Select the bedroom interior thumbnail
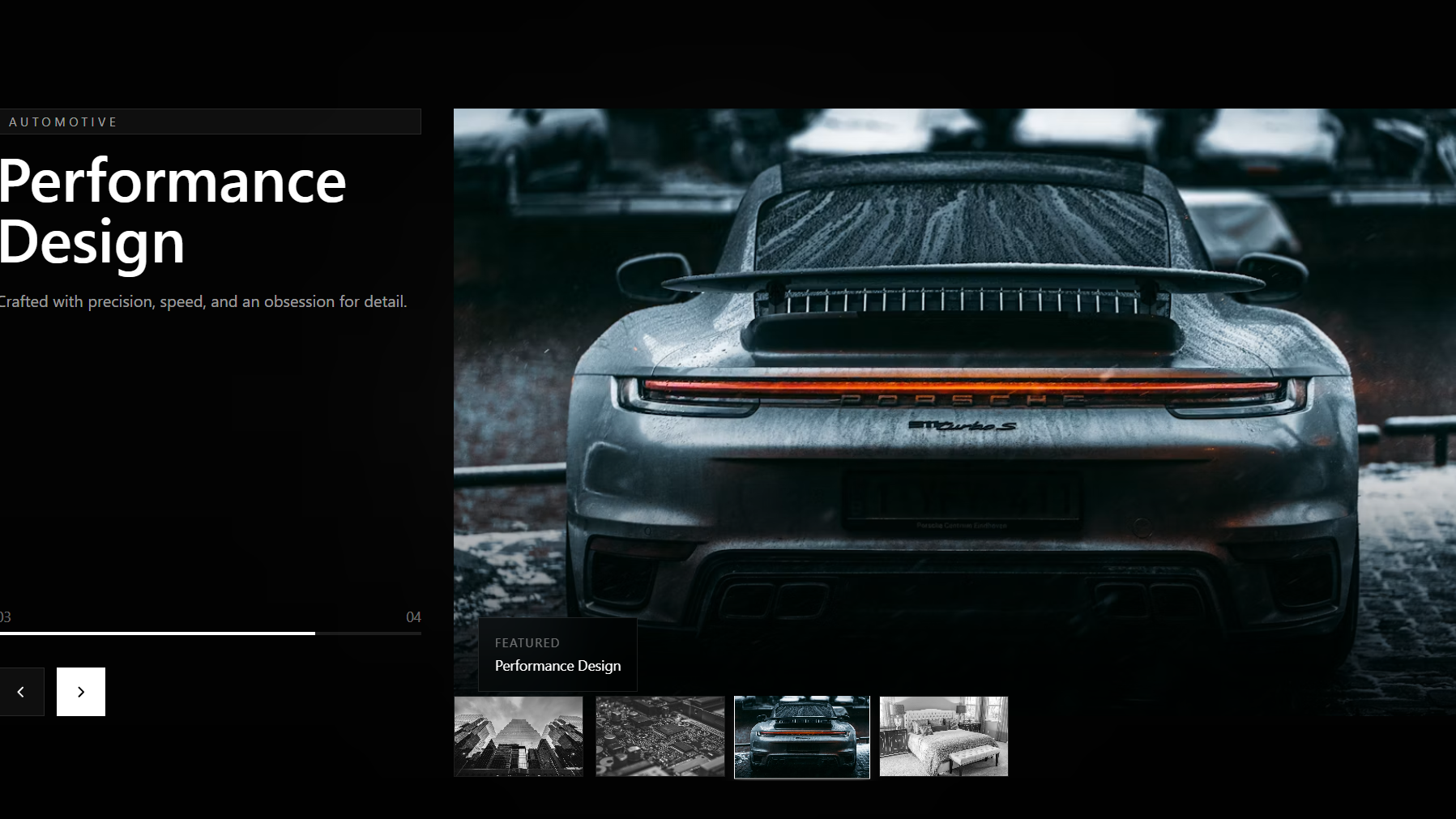The image size is (1456, 819). [944, 736]
